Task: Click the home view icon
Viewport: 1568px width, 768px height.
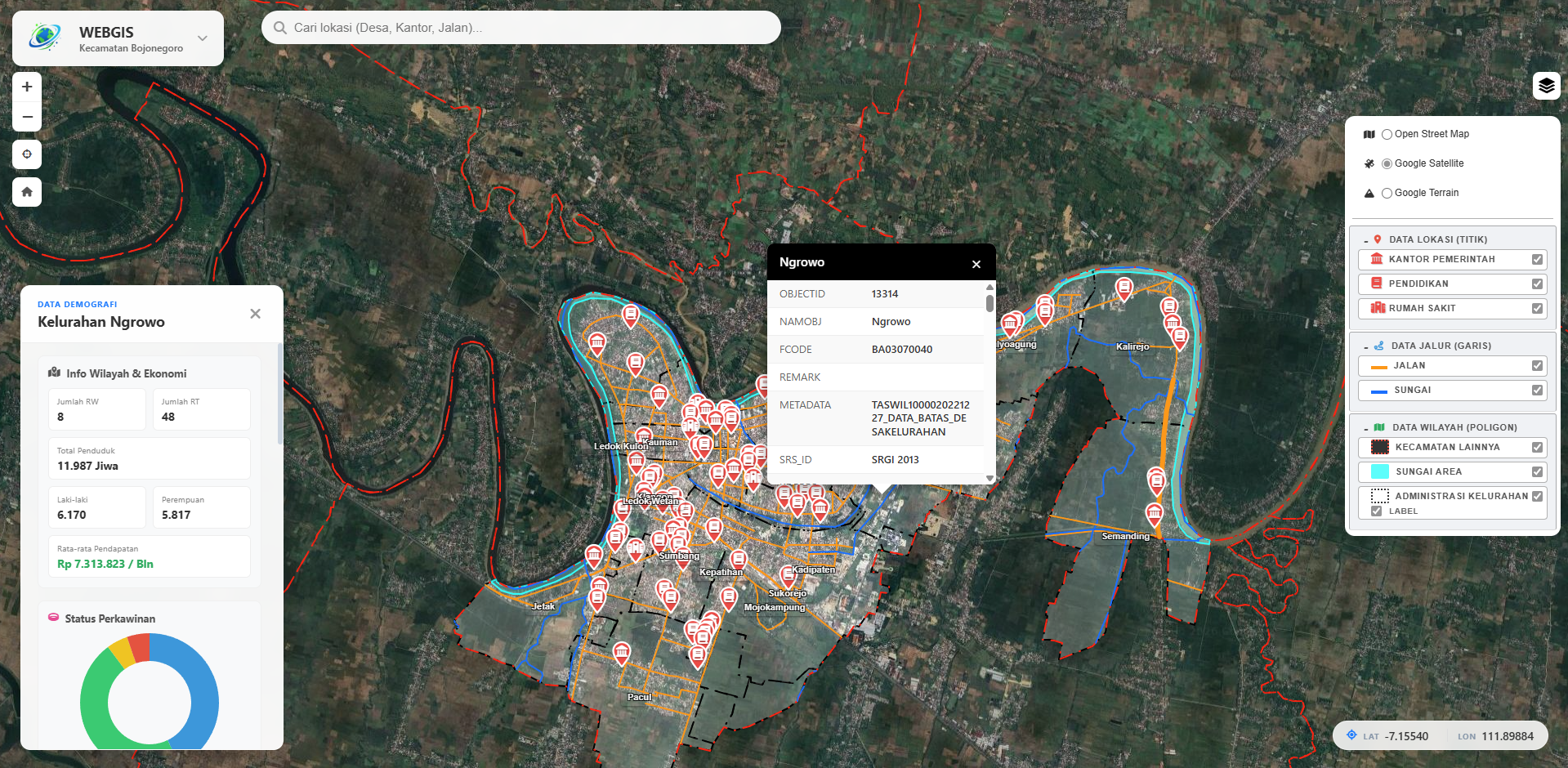Action: [27, 192]
